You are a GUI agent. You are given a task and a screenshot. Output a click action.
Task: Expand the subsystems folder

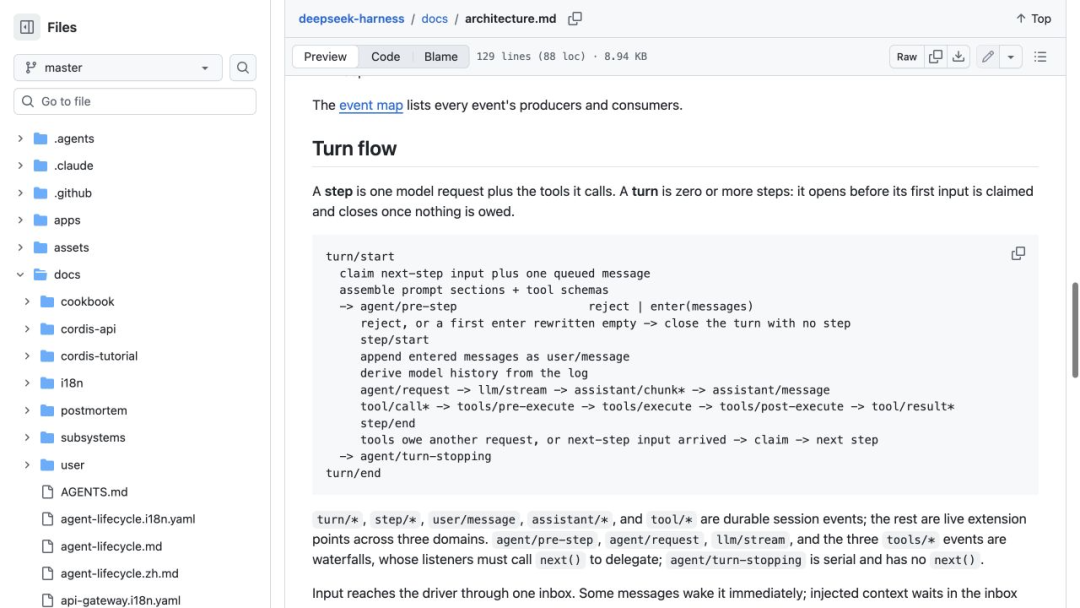click(x=27, y=437)
